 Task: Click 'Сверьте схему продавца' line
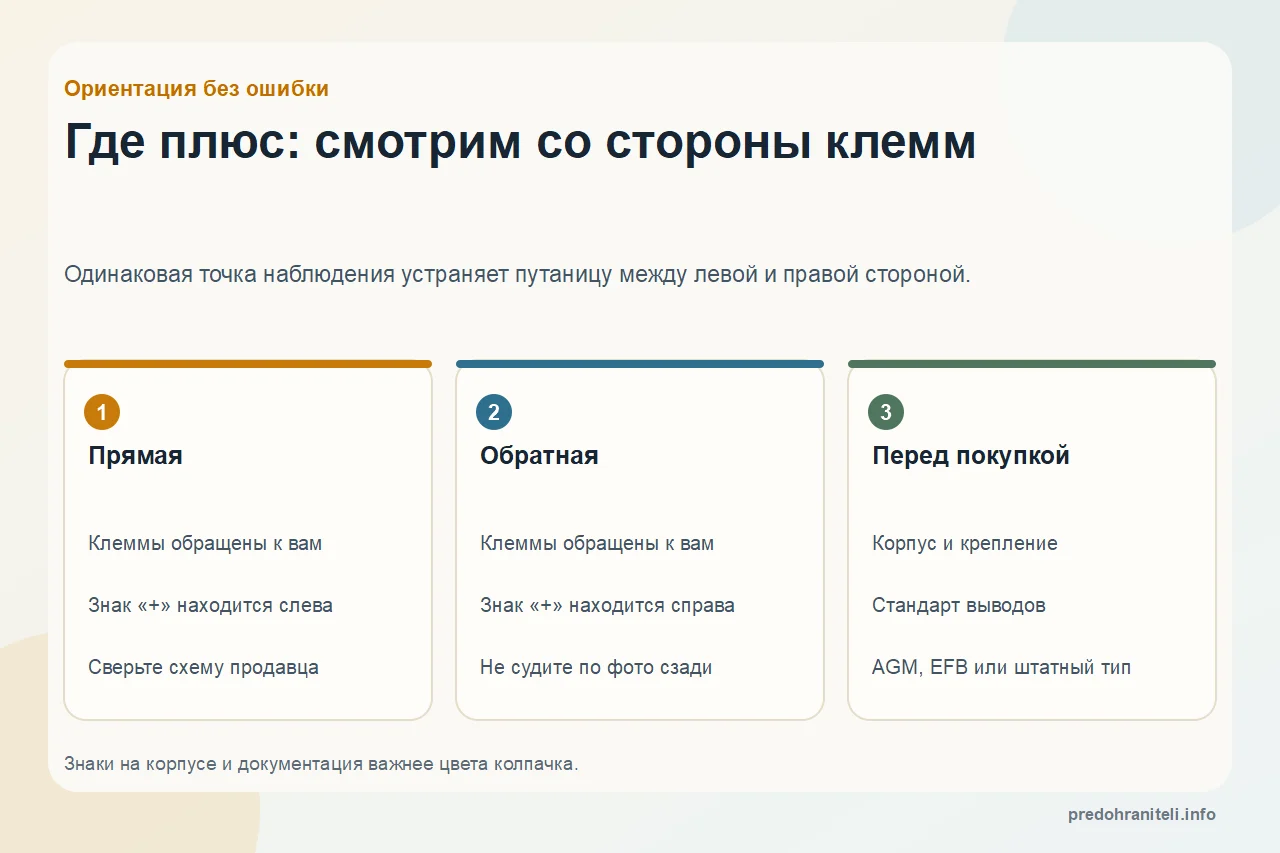point(203,668)
